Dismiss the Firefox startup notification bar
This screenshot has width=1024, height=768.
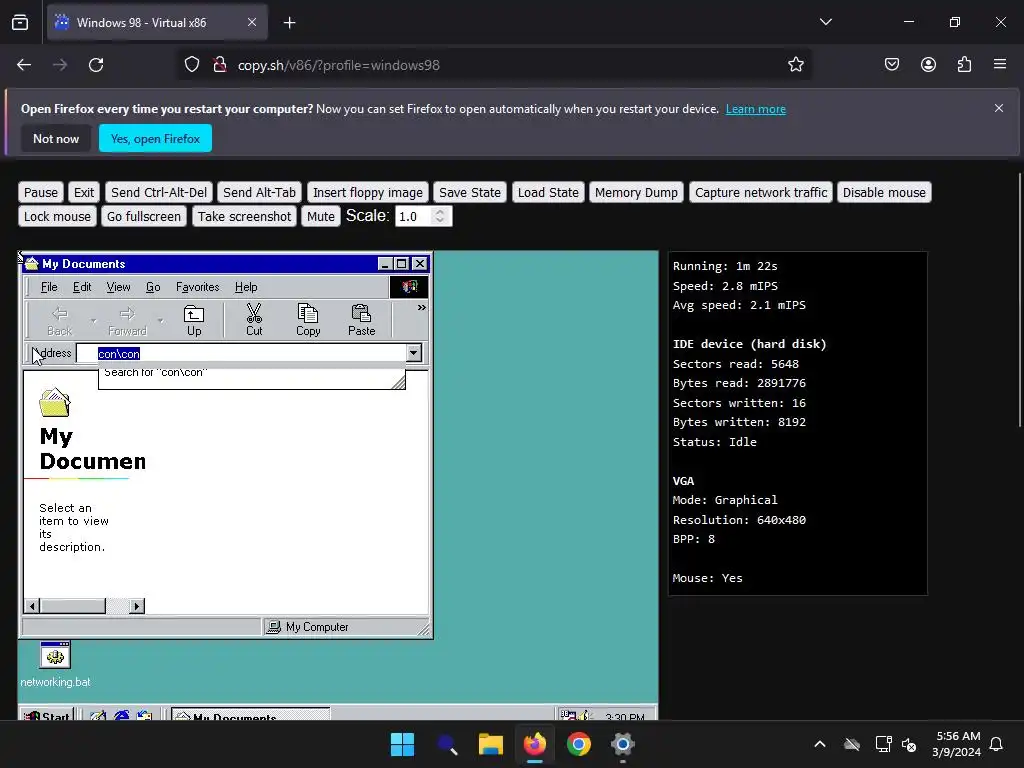999,108
